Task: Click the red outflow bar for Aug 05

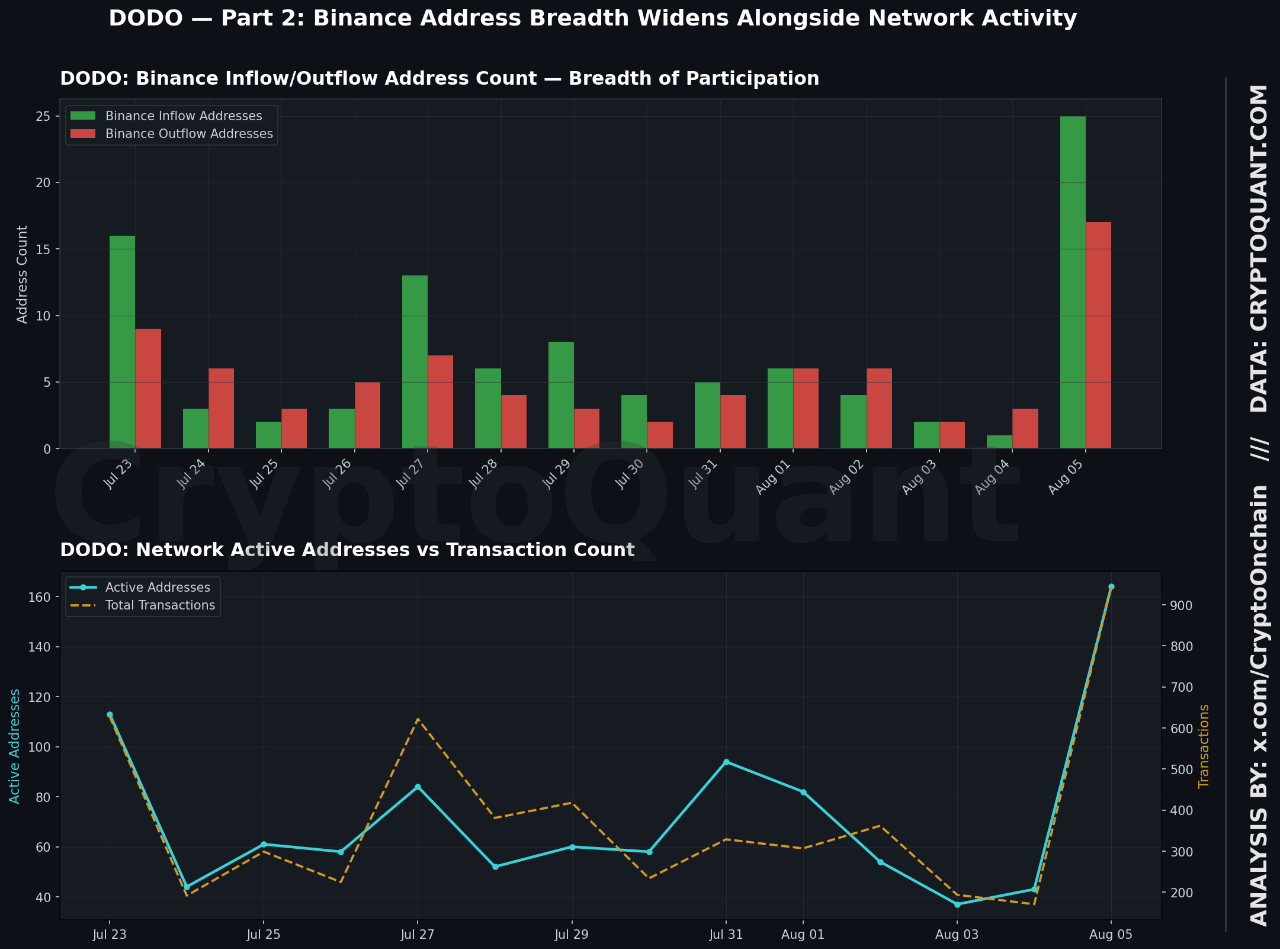Action: coord(1098,335)
